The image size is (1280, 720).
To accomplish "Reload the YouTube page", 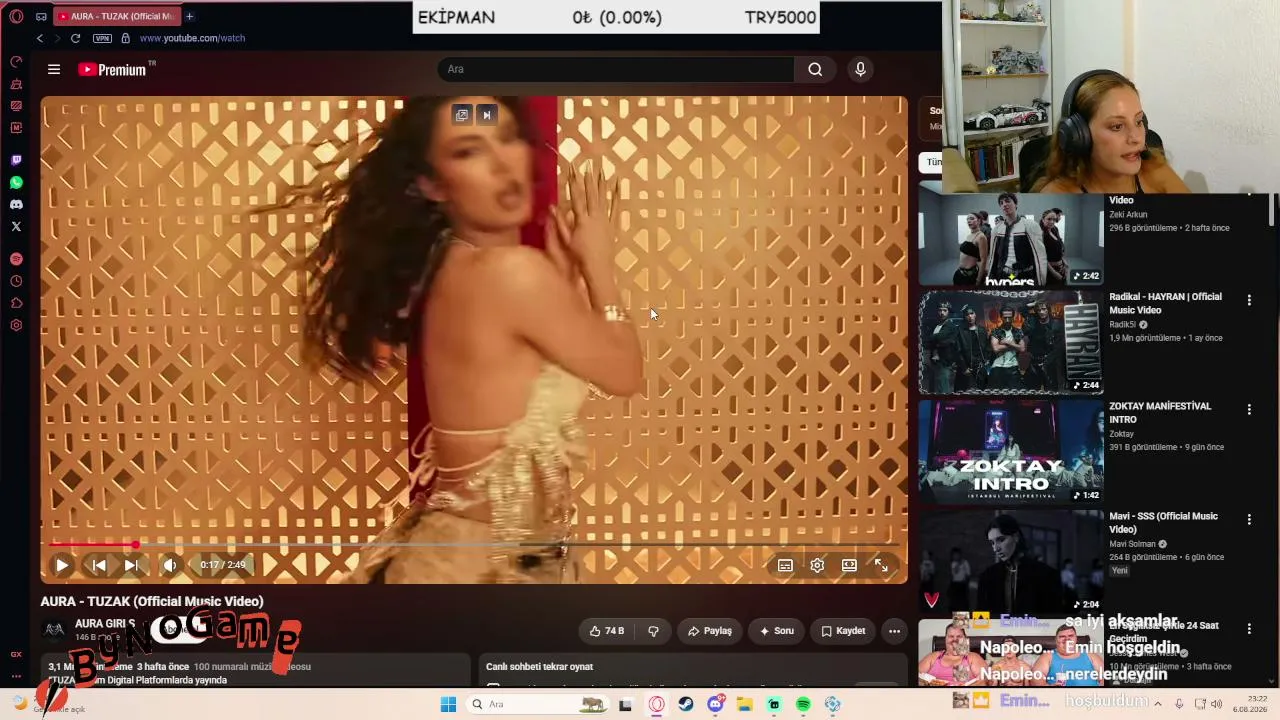I will click(x=75, y=38).
